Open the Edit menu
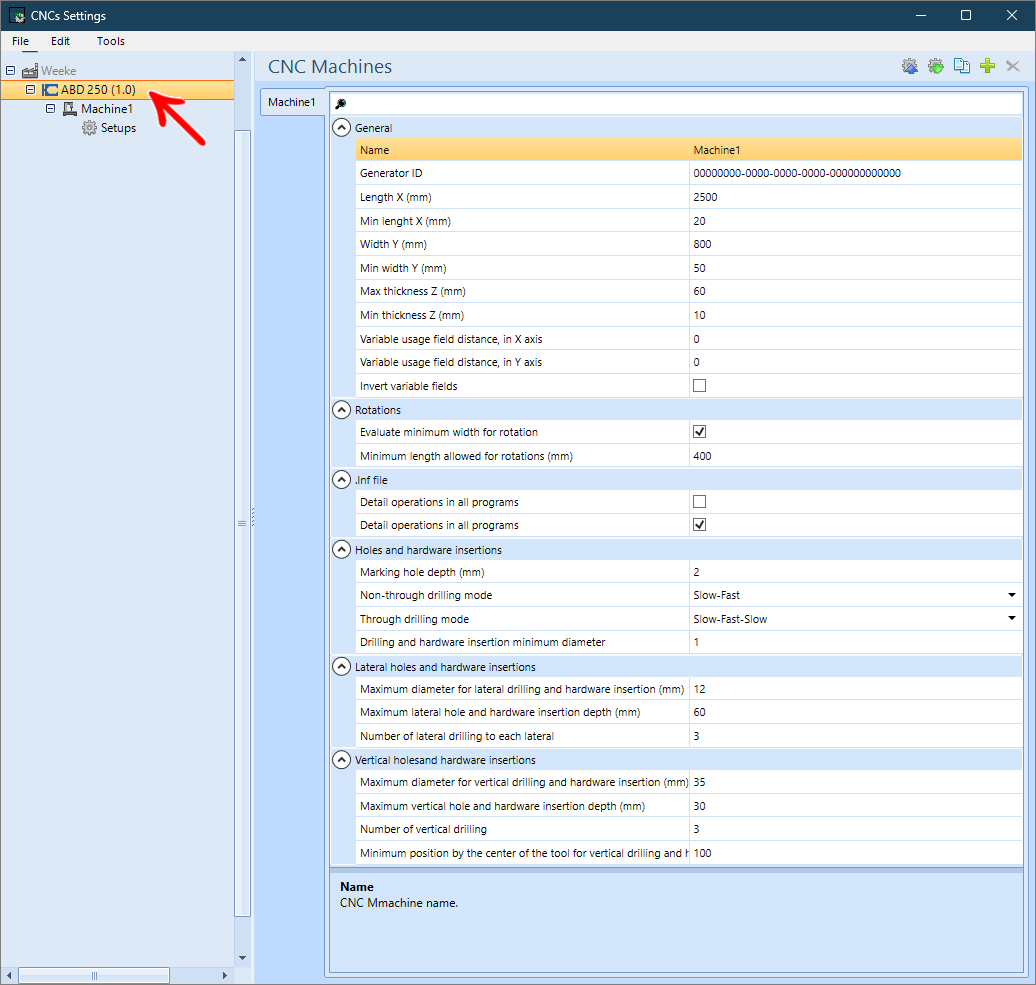1036x985 pixels. pos(60,41)
